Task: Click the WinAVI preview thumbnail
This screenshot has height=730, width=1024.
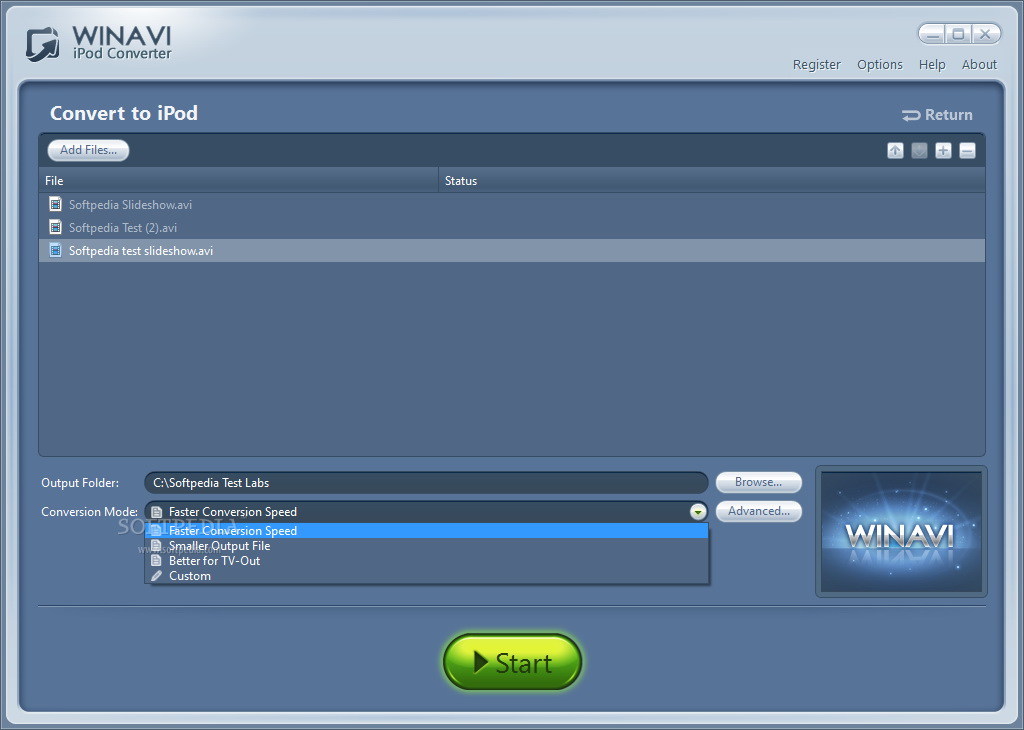Action: pos(901,532)
